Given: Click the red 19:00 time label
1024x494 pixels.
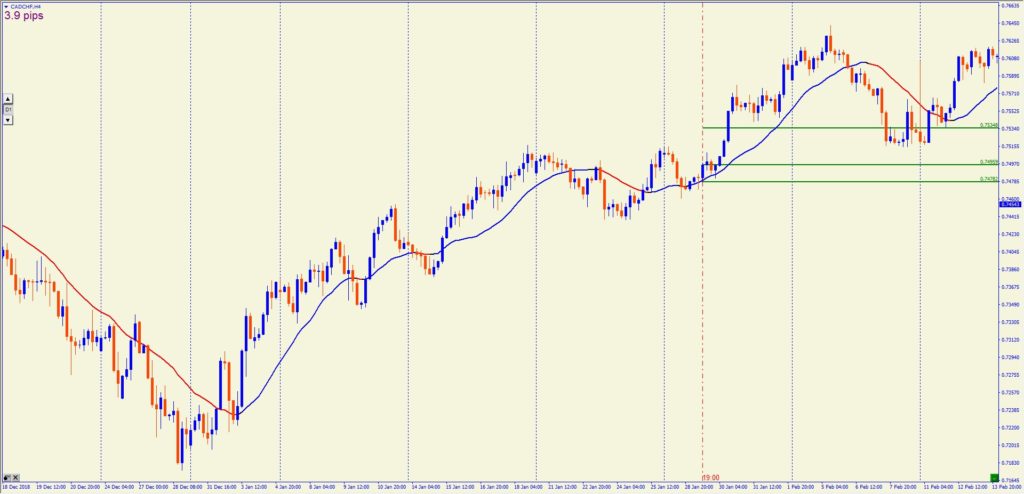Looking at the screenshot, I should [x=711, y=478].
